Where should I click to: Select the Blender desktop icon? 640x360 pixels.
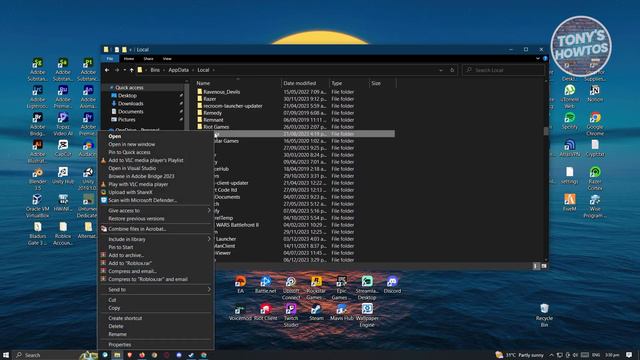[38, 179]
